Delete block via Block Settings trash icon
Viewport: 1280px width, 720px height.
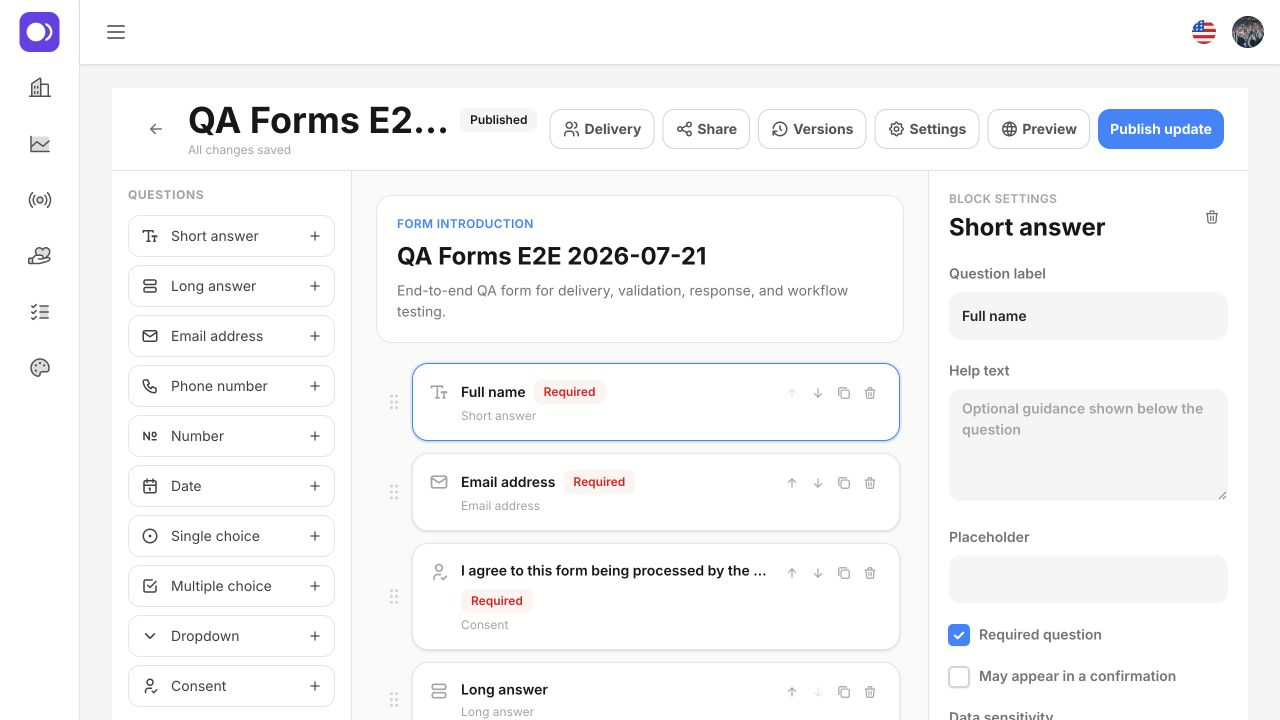pos(1212,217)
